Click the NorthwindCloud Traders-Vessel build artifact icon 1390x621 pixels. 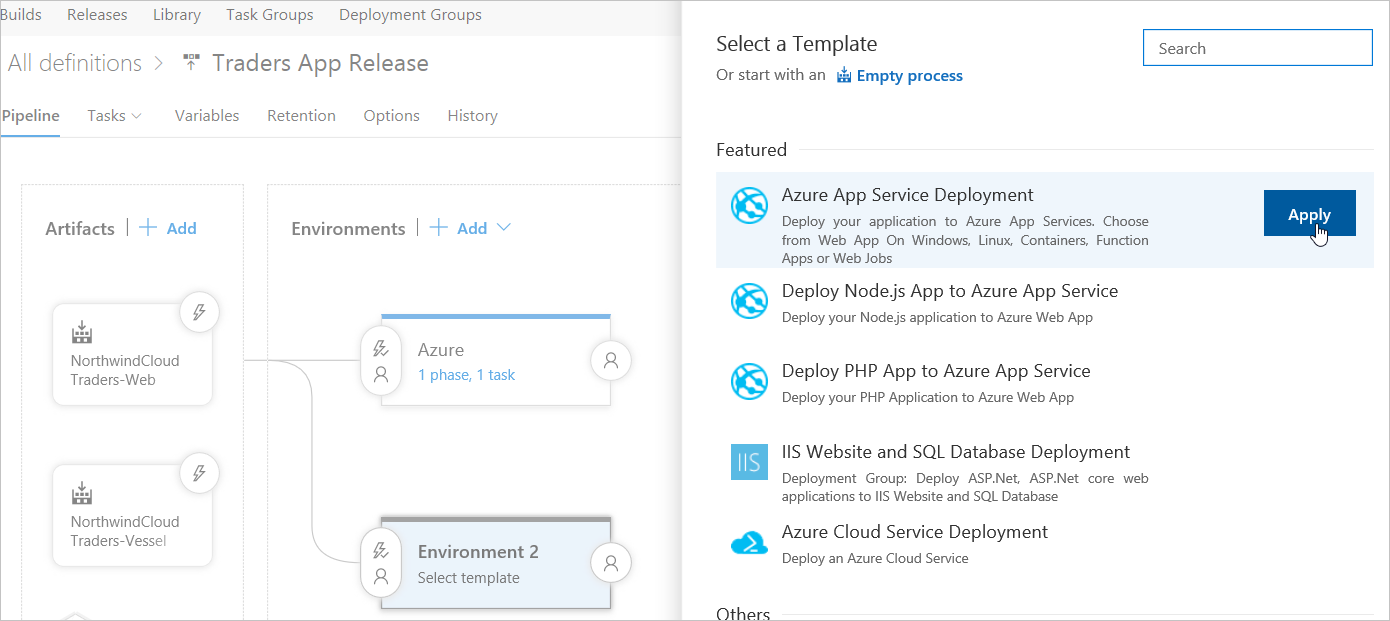(81, 493)
